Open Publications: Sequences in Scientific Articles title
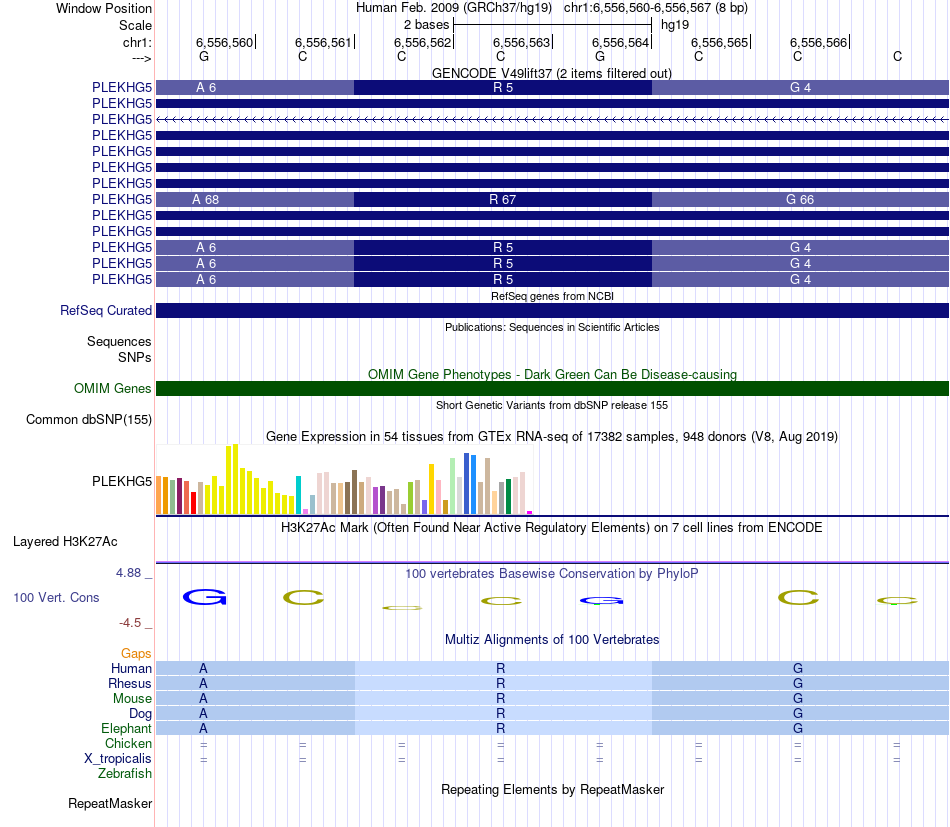This screenshot has height=827, width=950. click(552, 327)
